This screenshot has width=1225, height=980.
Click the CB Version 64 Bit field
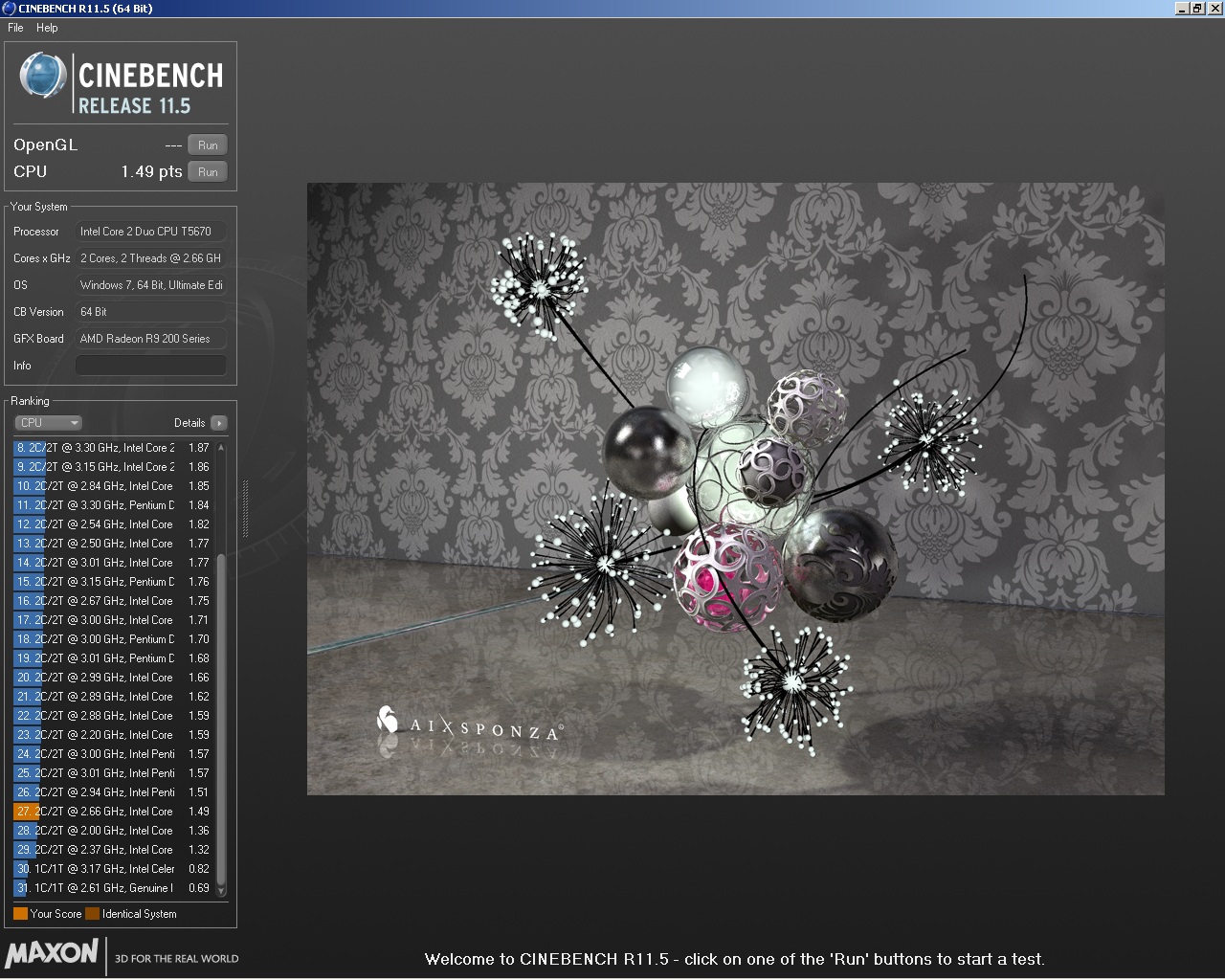pyautogui.click(x=151, y=312)
